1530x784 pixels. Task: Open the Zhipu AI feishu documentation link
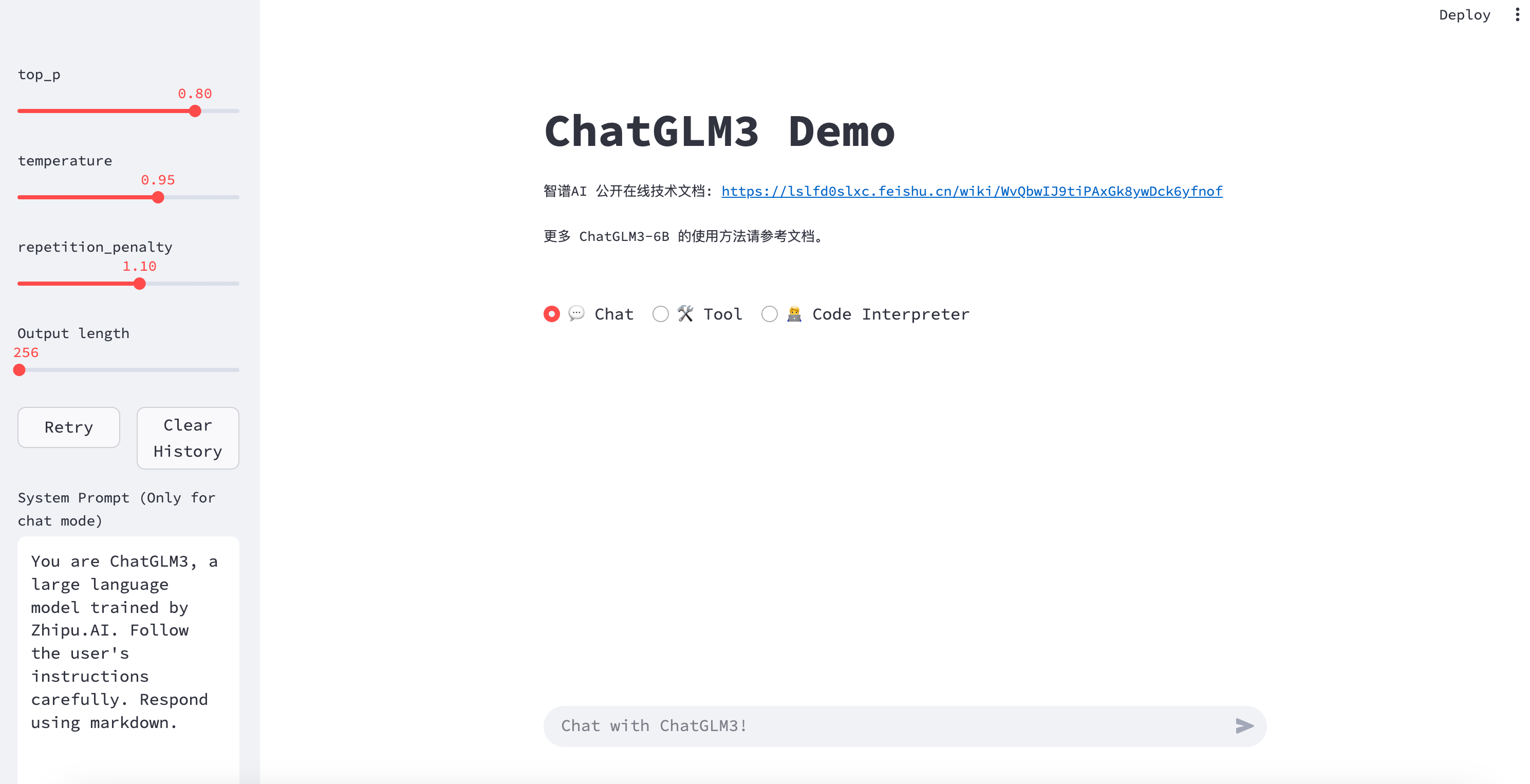click(972, 191)
